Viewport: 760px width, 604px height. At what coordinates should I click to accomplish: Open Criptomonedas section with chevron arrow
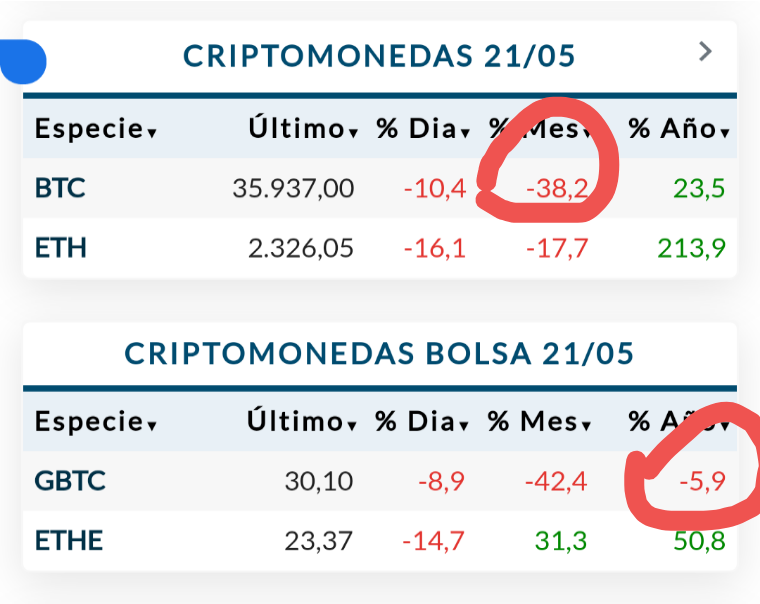pos(705,51)
